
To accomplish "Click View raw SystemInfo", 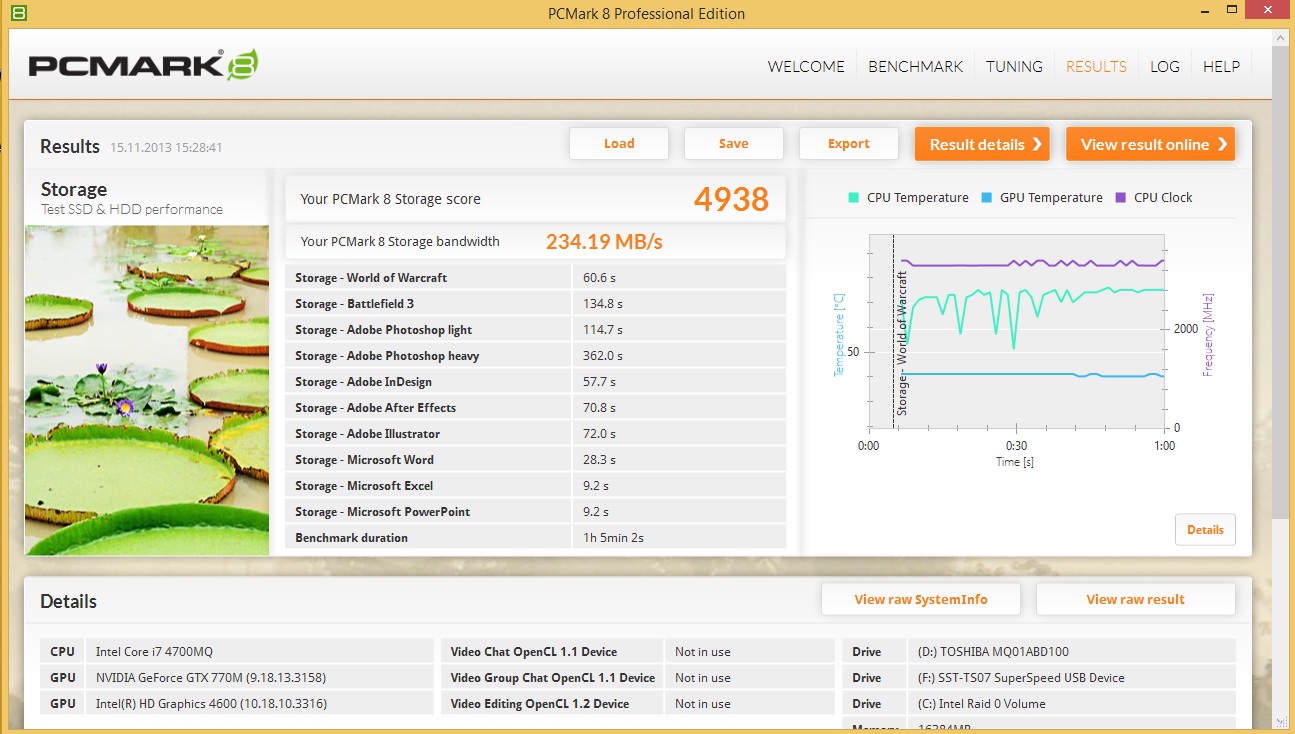I will (920, 599).
